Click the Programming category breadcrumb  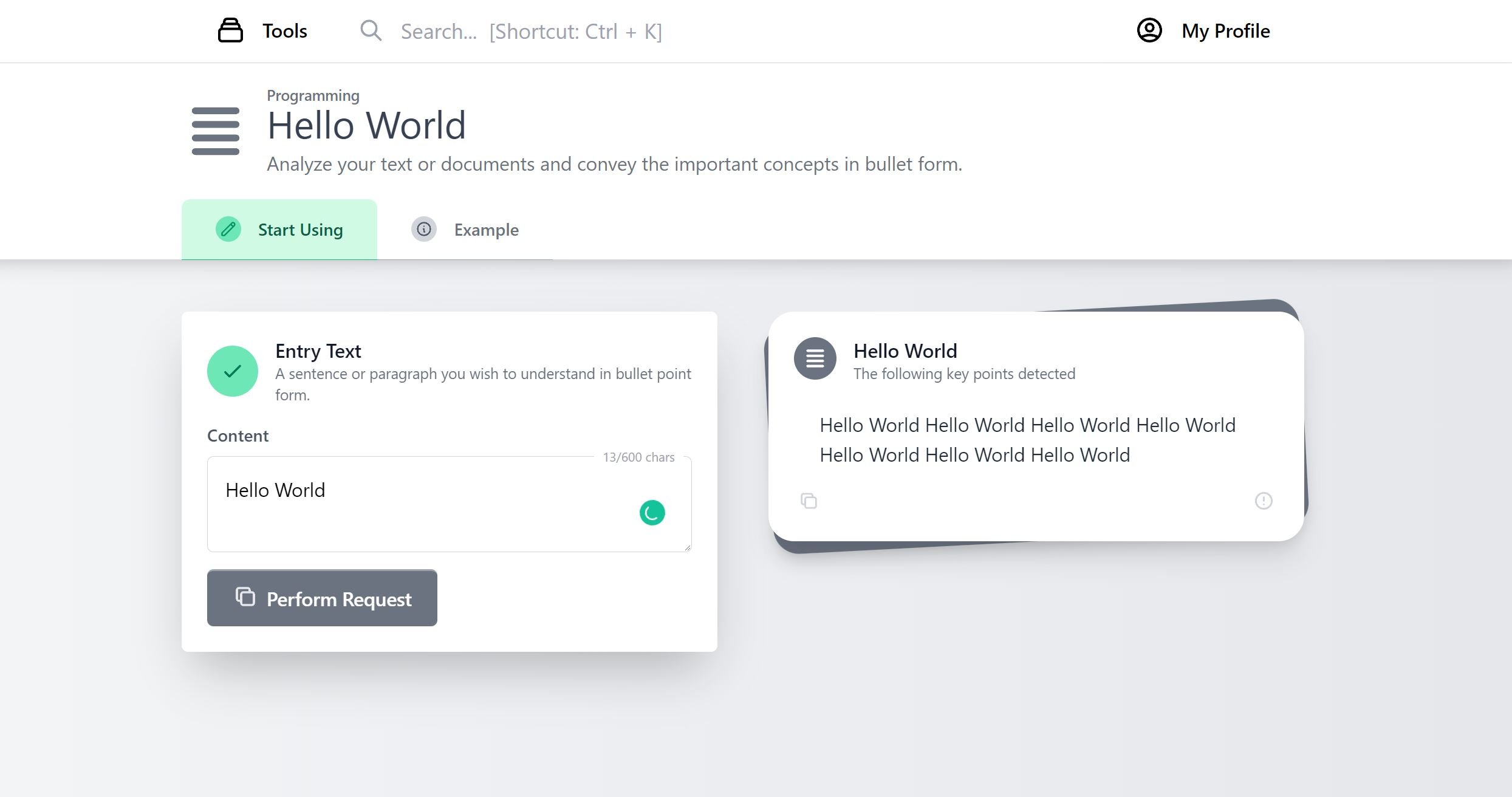[x=313, y=95]
